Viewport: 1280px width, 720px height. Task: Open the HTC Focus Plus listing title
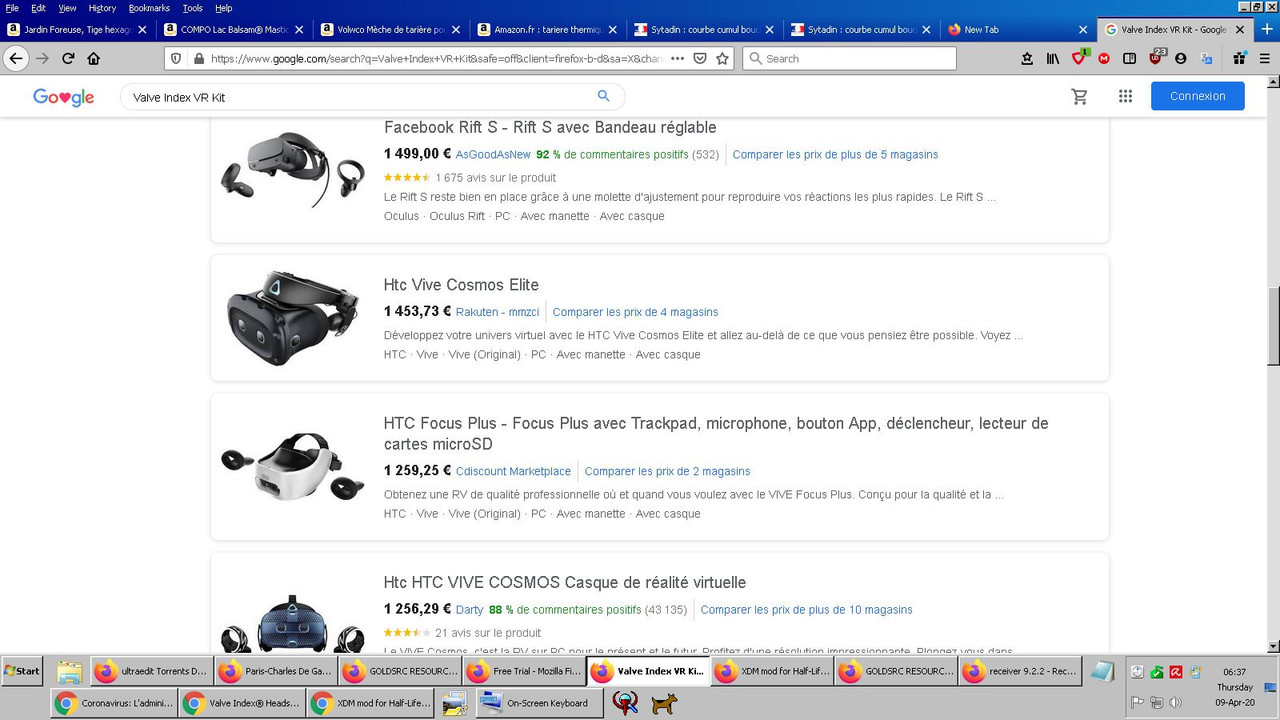[716, 433]
